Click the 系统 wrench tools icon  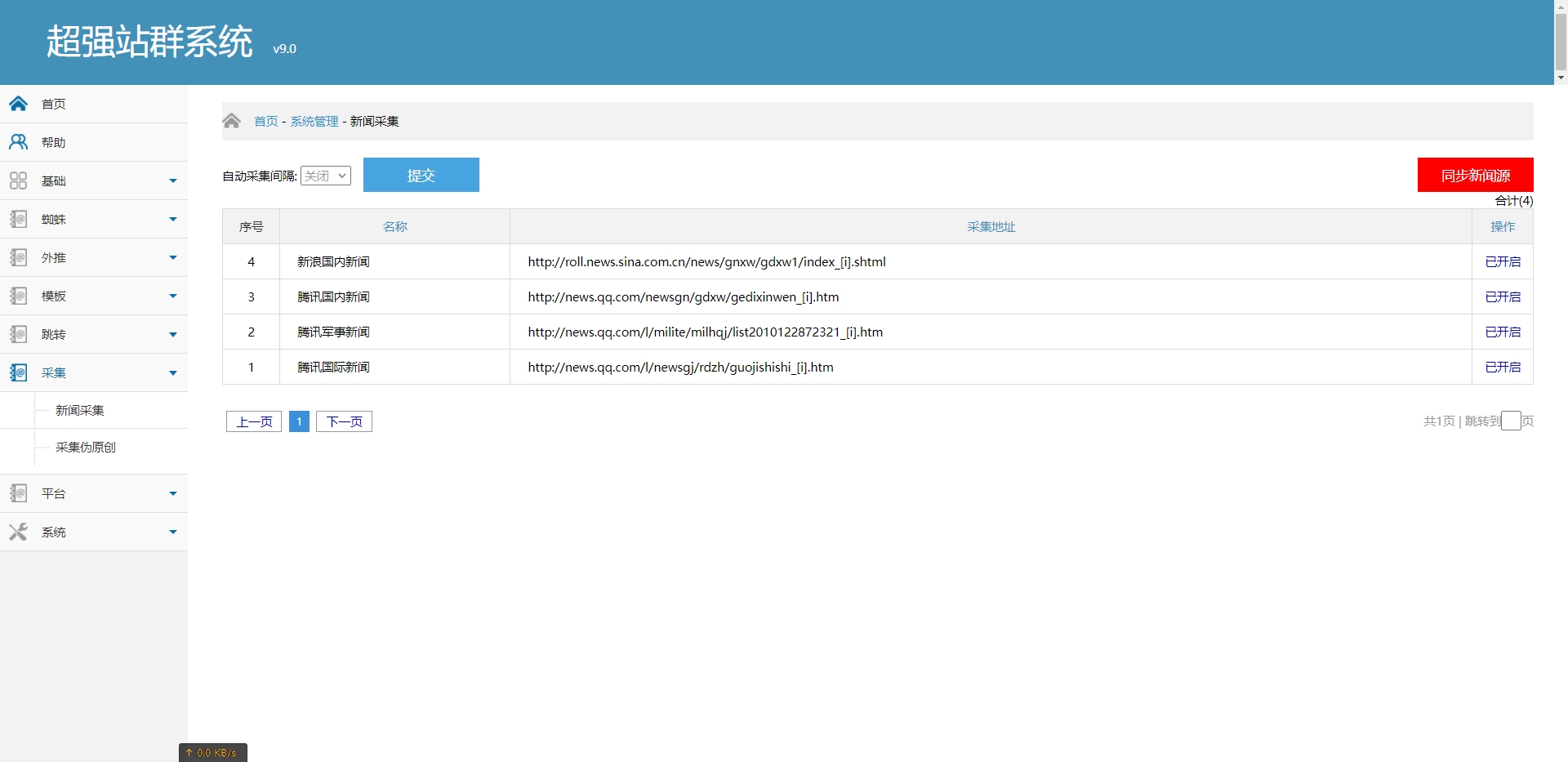pyautogui.click(x=18, y=532)
